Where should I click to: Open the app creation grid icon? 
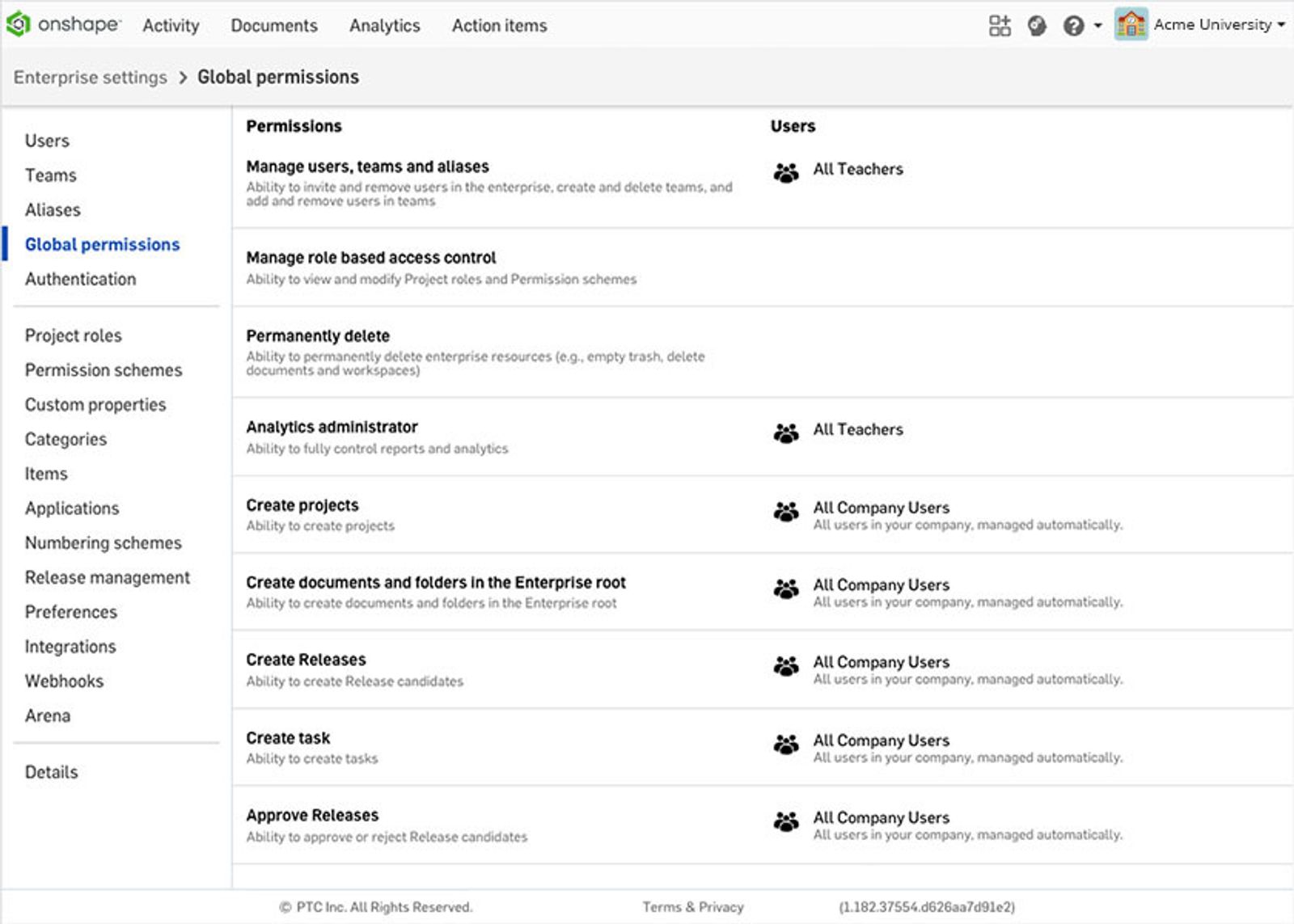1000,25
